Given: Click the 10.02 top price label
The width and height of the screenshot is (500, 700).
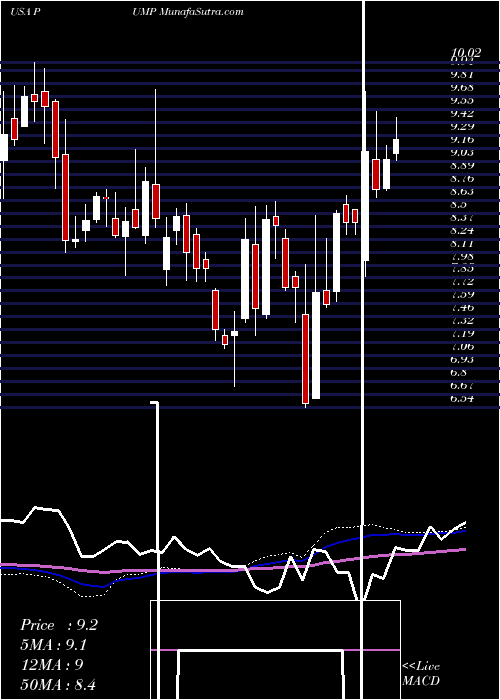Looking at the screenshot, I should coord(467,53).
